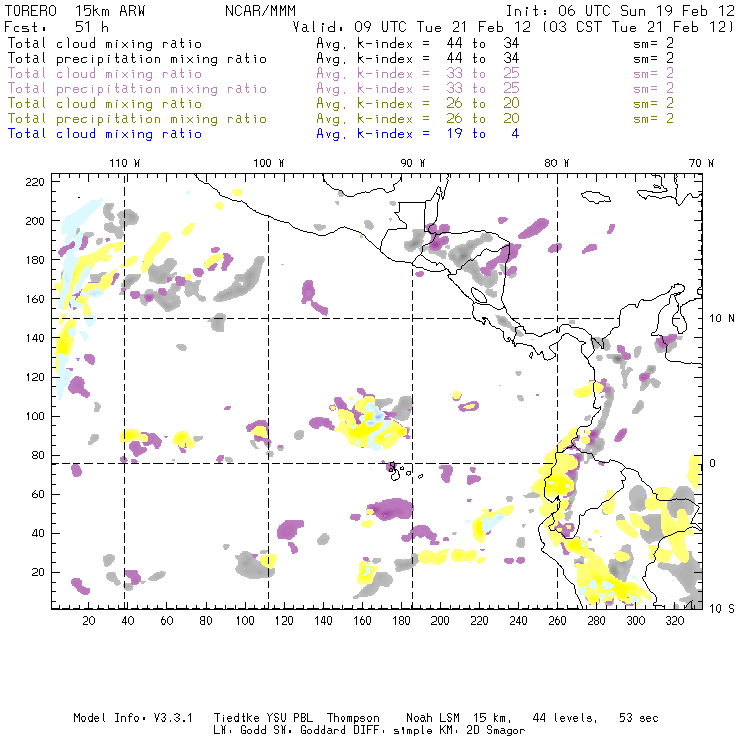This screenshot has height=740, width=740.
Task: Select the '90 W' longitude label
Action: [413, 163]
